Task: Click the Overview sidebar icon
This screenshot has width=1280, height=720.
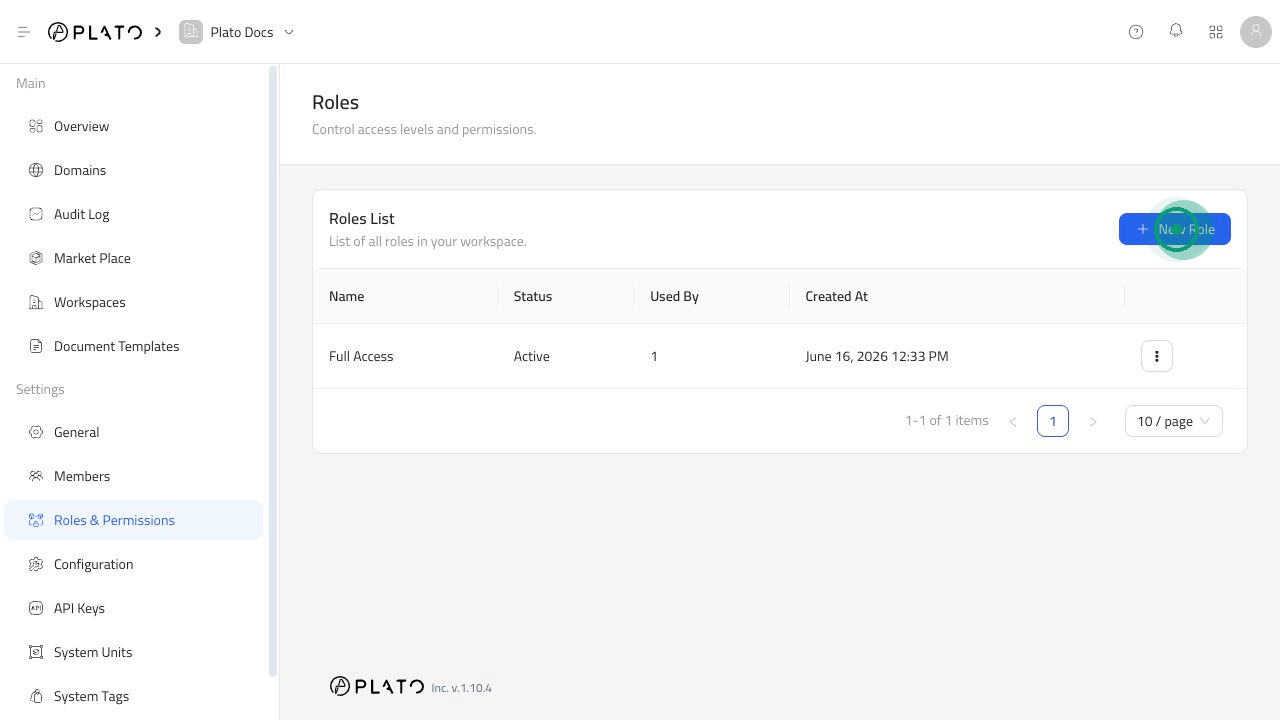Action: click(x=36, y=126)
